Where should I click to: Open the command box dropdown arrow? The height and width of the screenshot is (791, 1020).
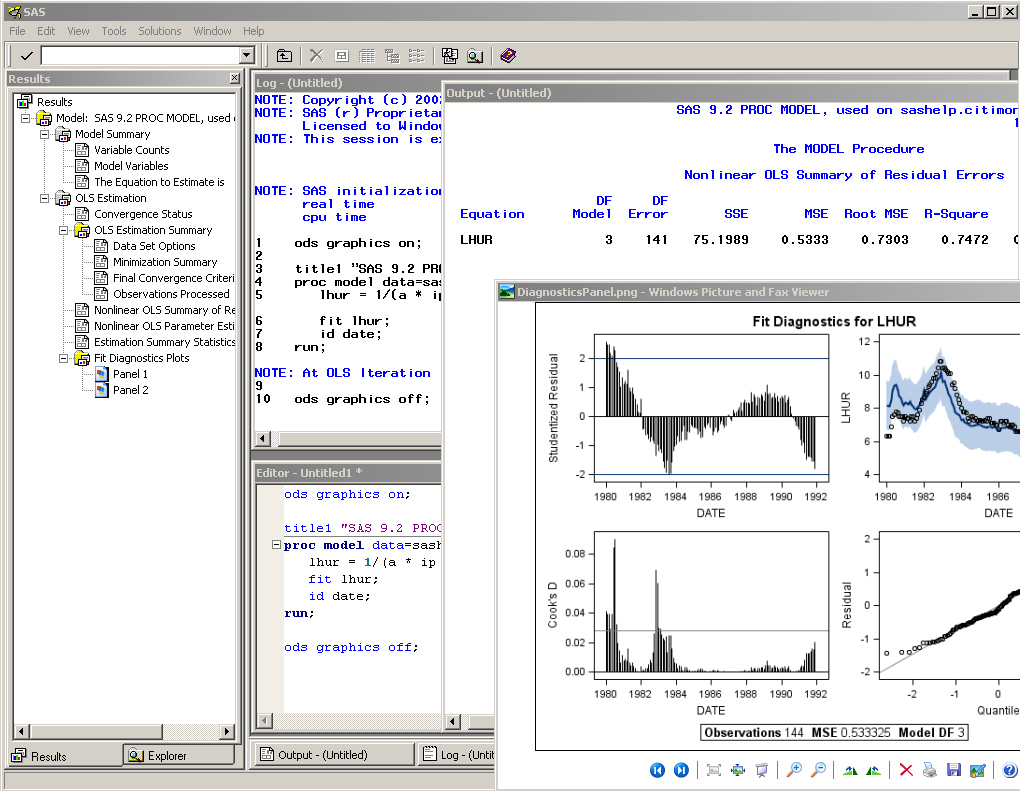[x=247, y=56]
